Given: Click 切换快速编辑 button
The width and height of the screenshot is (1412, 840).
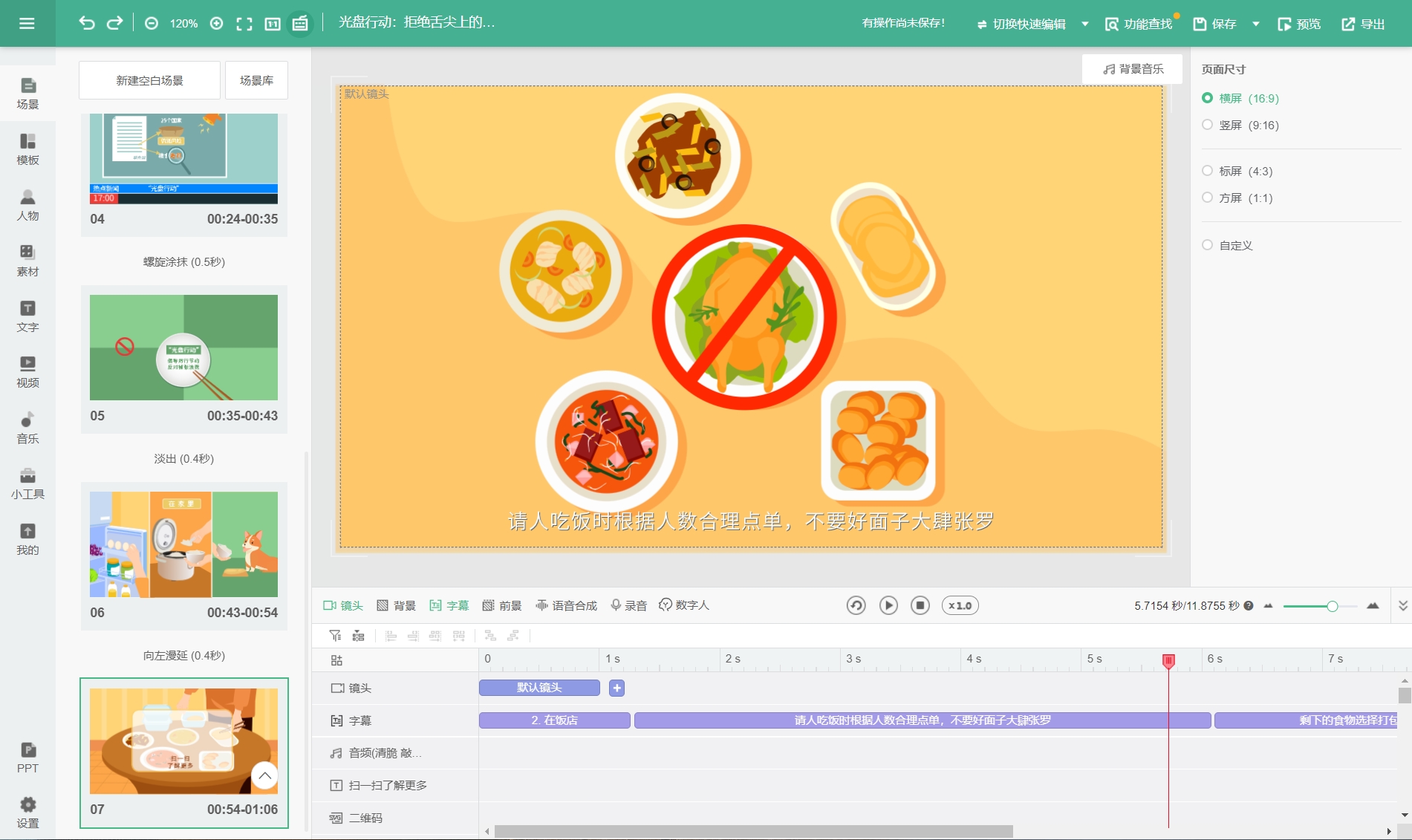Looking at the screenshot, I should click(x=1022, y=25).
